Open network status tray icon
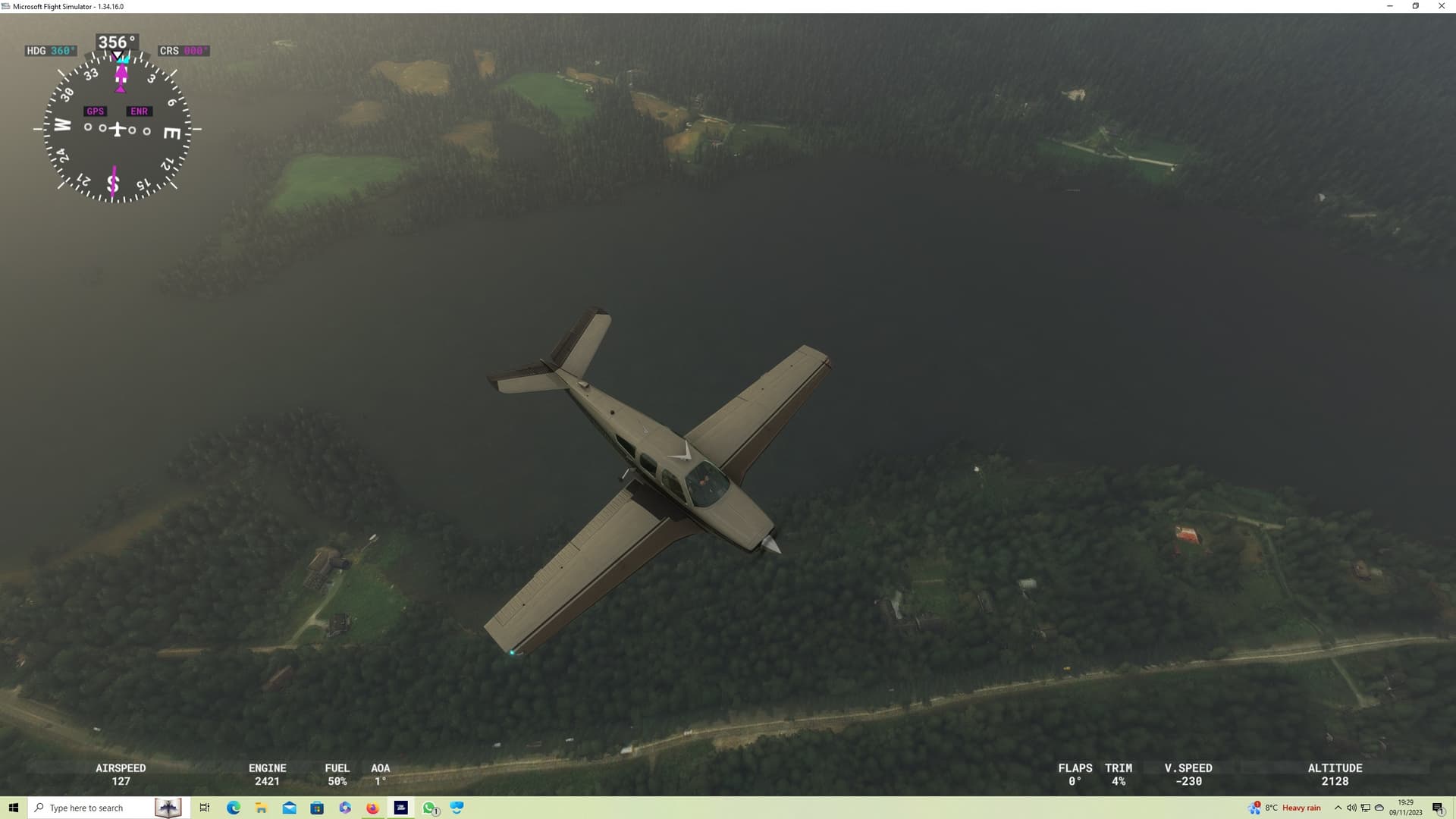Screen dimensions: 1456x819 coord(1365,808)
